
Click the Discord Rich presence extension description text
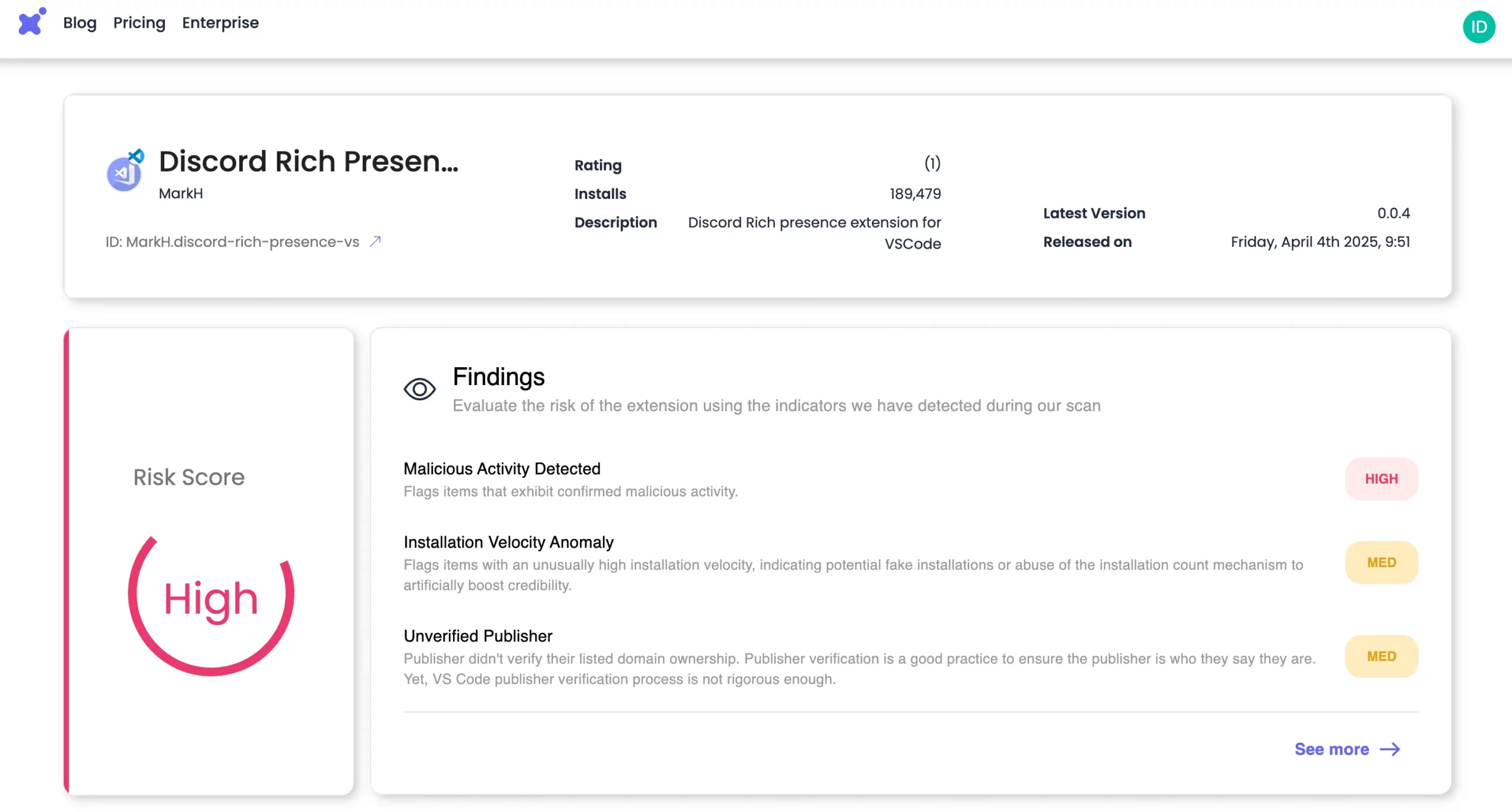pos(814,233)
